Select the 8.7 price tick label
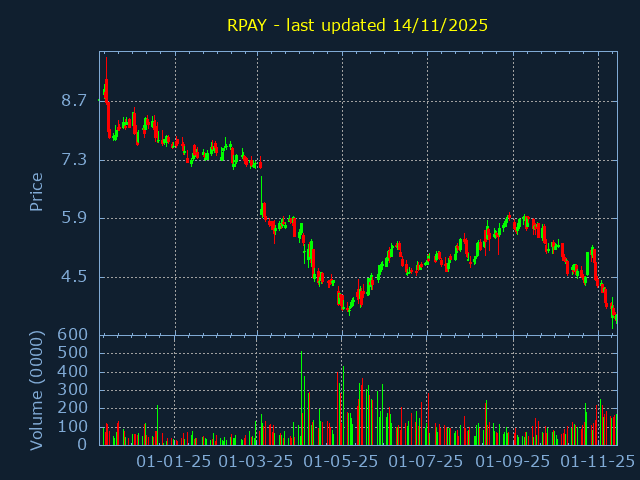This screenshot has height=480, width=640. (x=74, y=101)
